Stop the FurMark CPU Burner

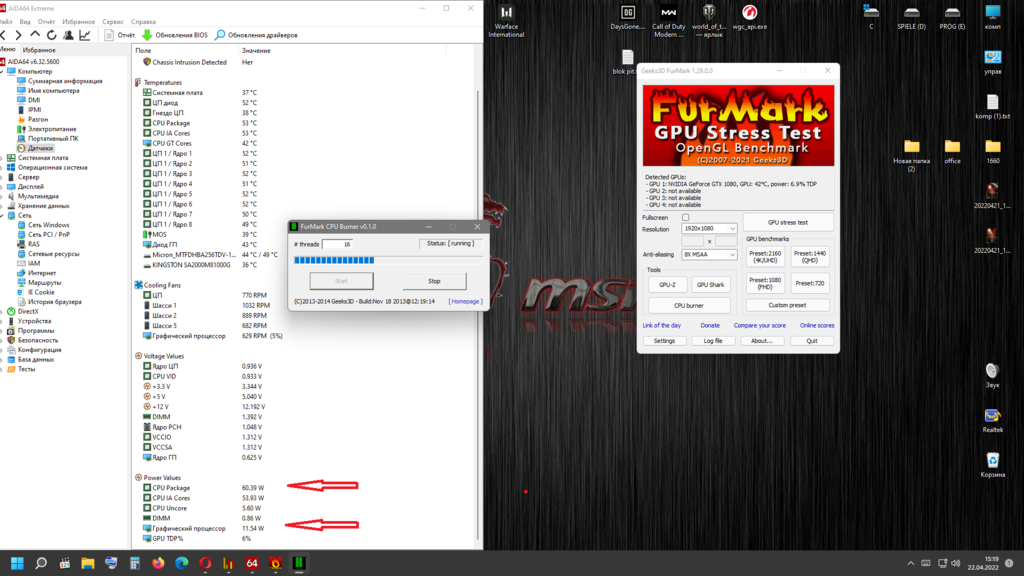coord(434,281)
